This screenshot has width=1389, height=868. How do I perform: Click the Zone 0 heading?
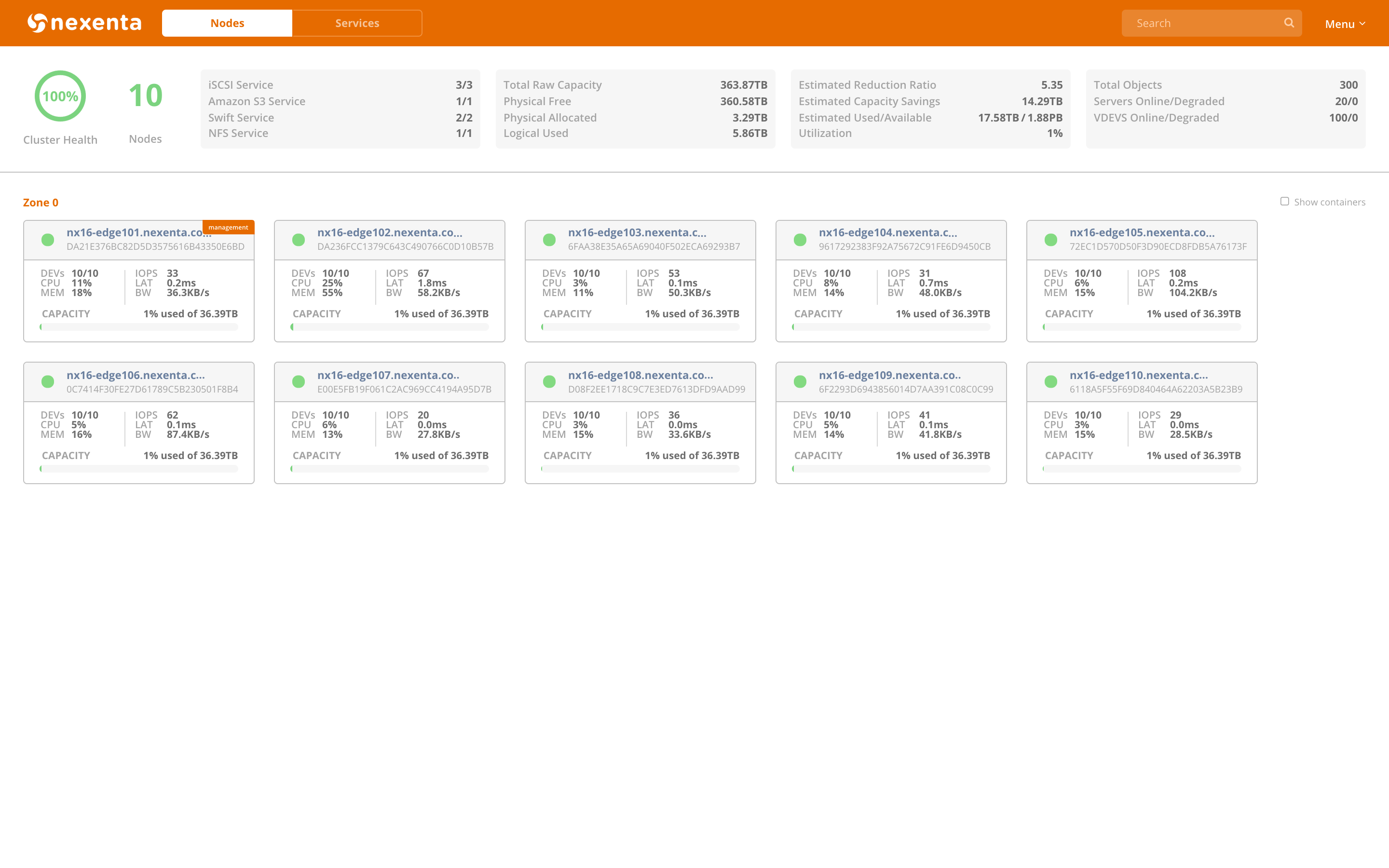41,203
